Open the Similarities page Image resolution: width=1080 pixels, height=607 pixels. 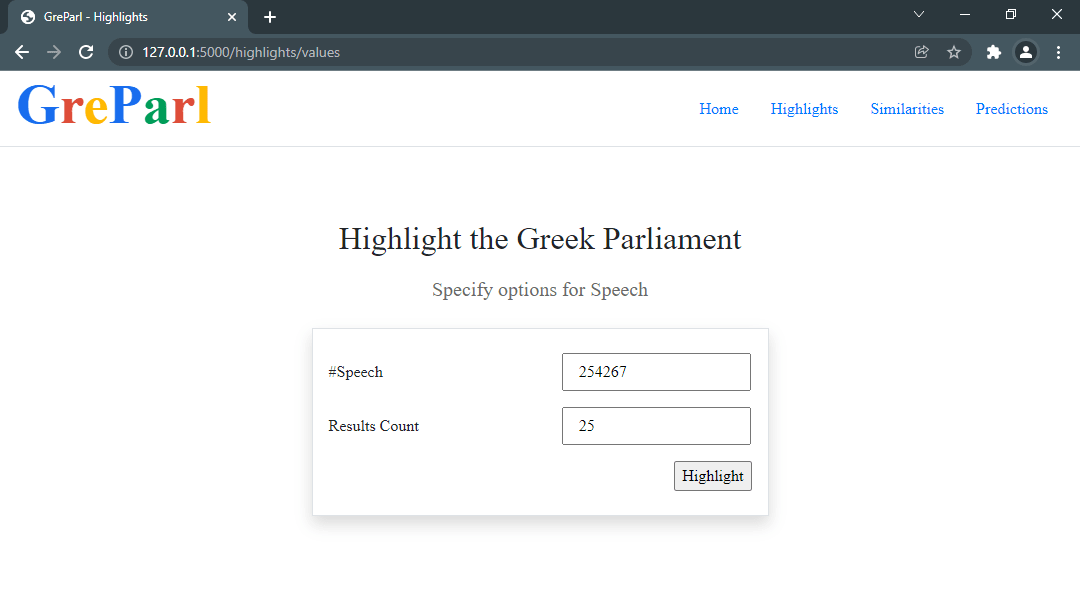(906, 109)
